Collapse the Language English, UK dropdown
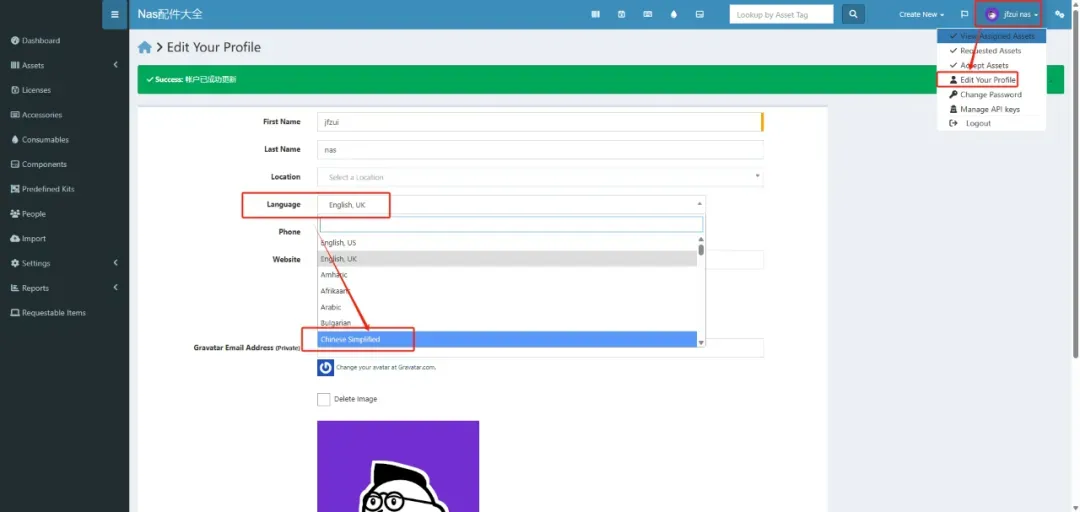 point(511,205)
